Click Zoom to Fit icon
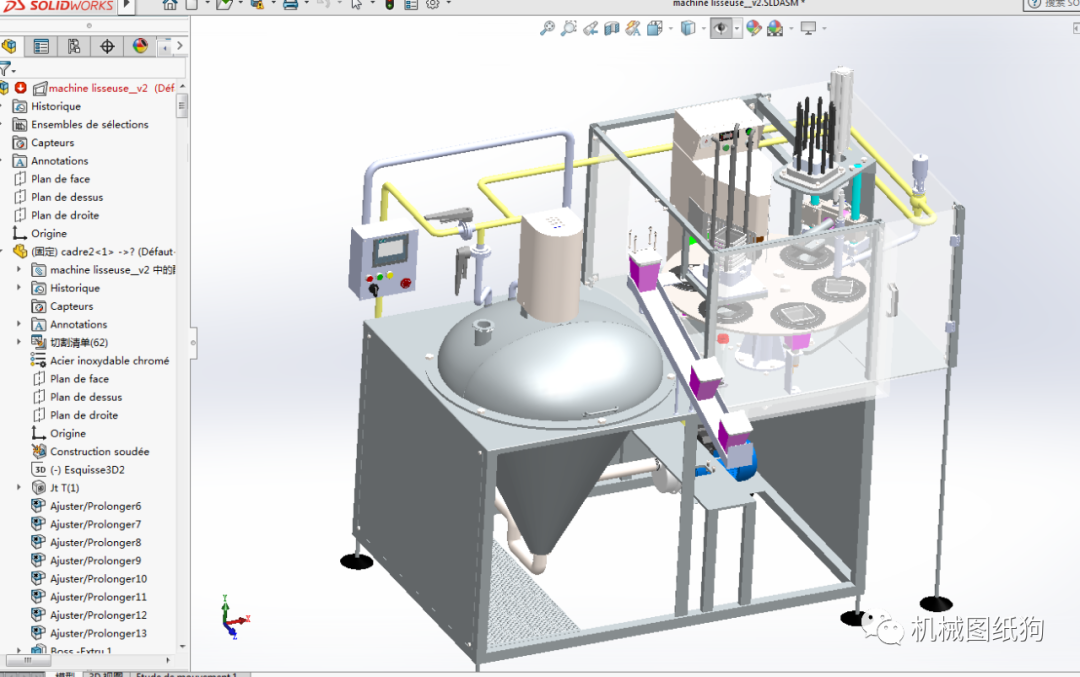 pyautogui.click(x=547, y=28)
